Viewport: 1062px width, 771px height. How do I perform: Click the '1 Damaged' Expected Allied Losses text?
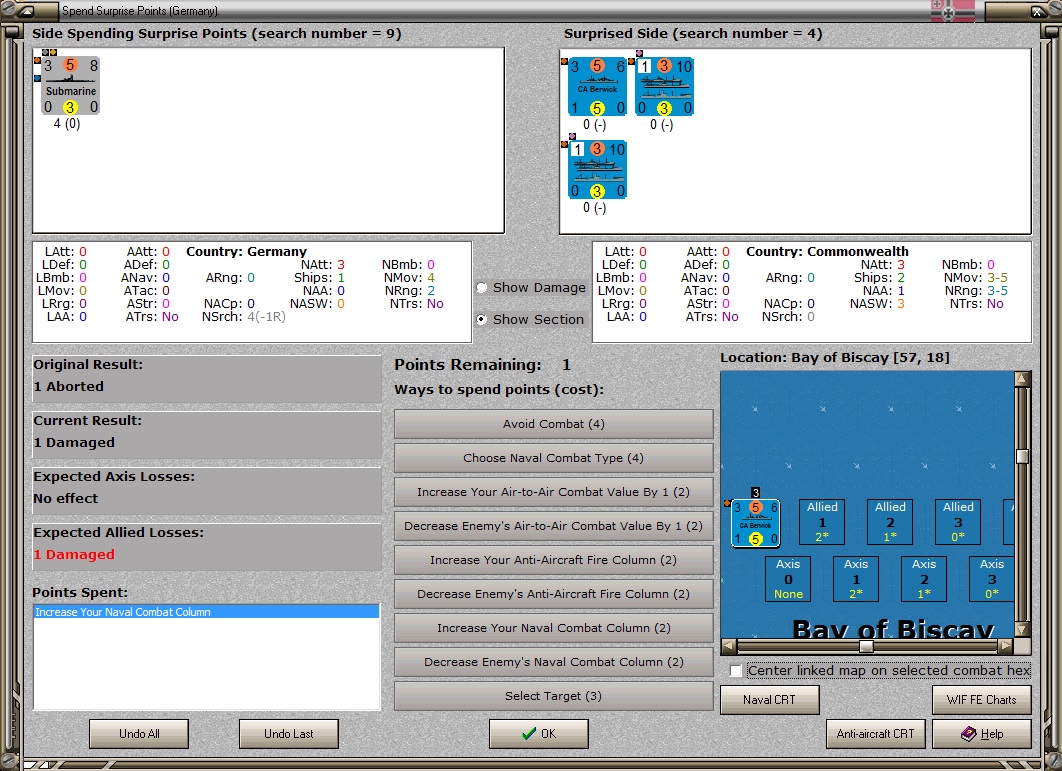(x=74, y=554)
